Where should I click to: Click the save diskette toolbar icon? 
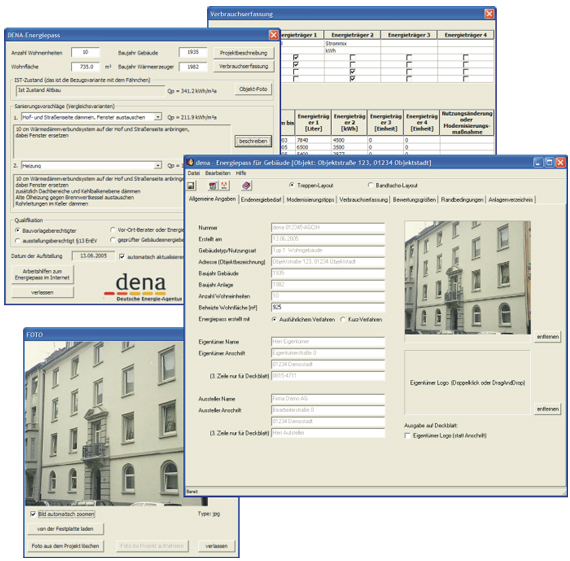point(191,186)
